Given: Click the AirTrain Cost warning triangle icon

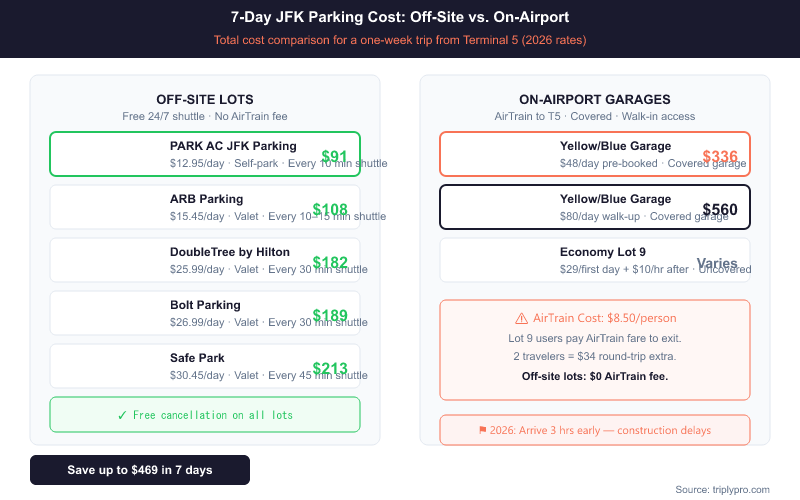Looking at the screenshot, I should pyautogui.click(x=521, y=318).
